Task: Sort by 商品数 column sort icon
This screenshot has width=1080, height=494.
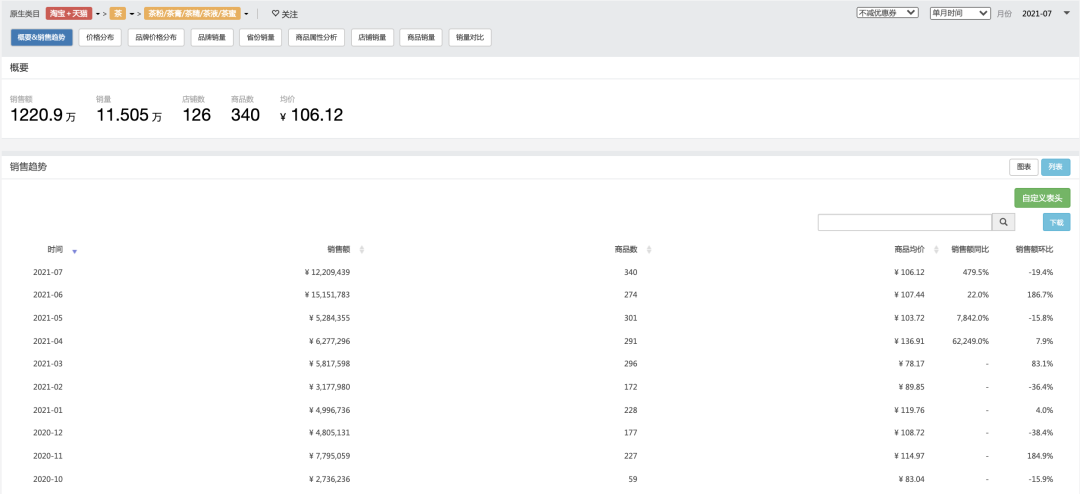Action: tap(648, 249)
